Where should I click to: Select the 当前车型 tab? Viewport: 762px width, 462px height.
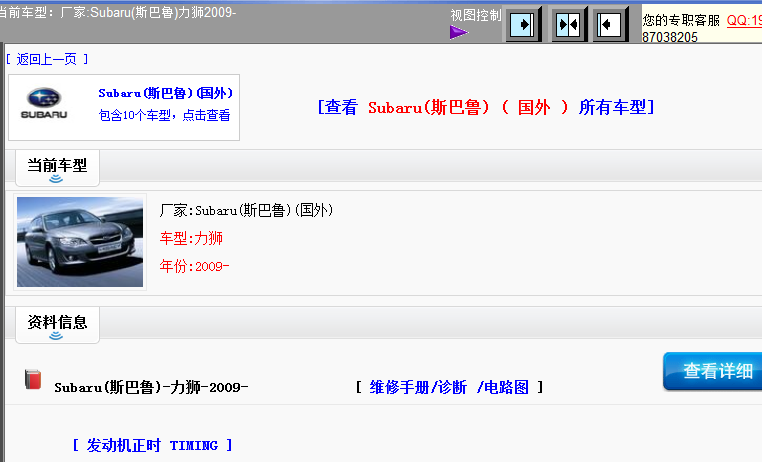click(57, 168)
